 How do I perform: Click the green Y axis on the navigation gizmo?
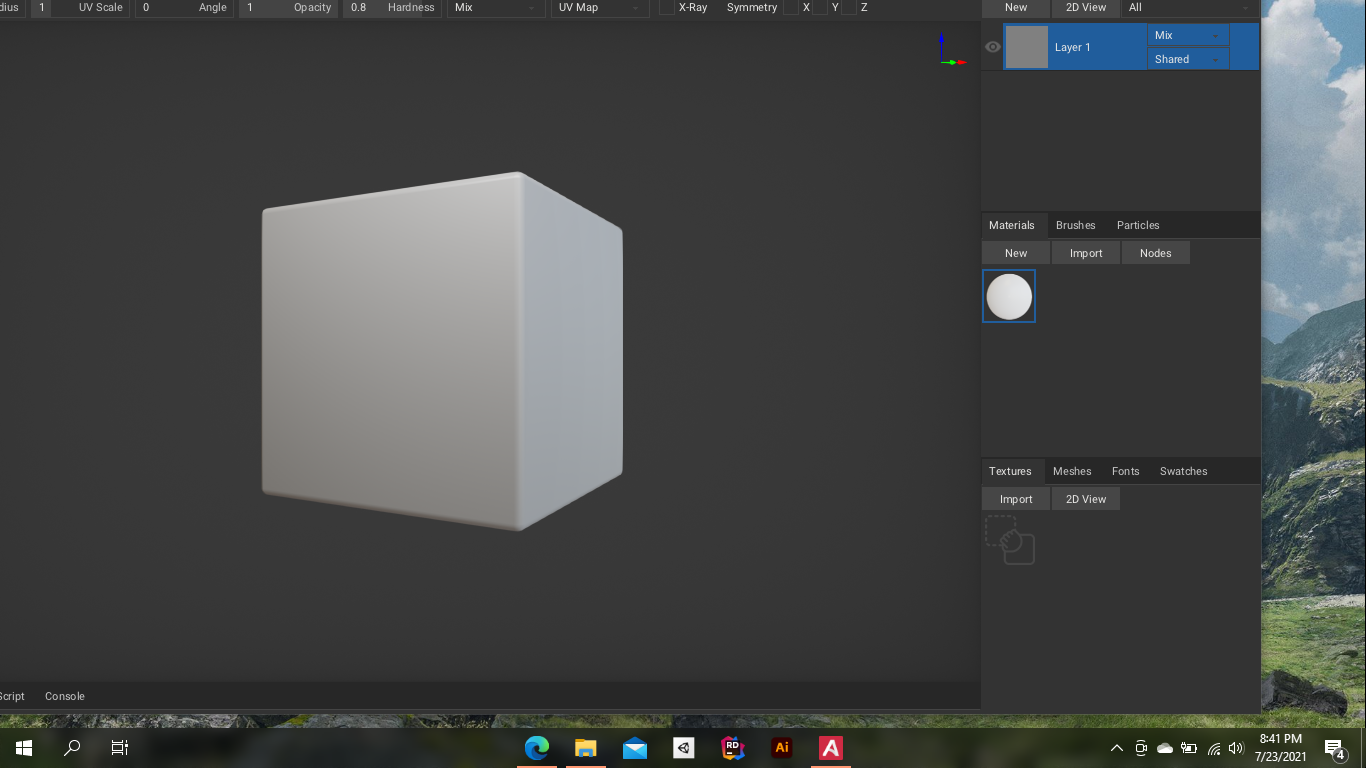tap(952, 62)
